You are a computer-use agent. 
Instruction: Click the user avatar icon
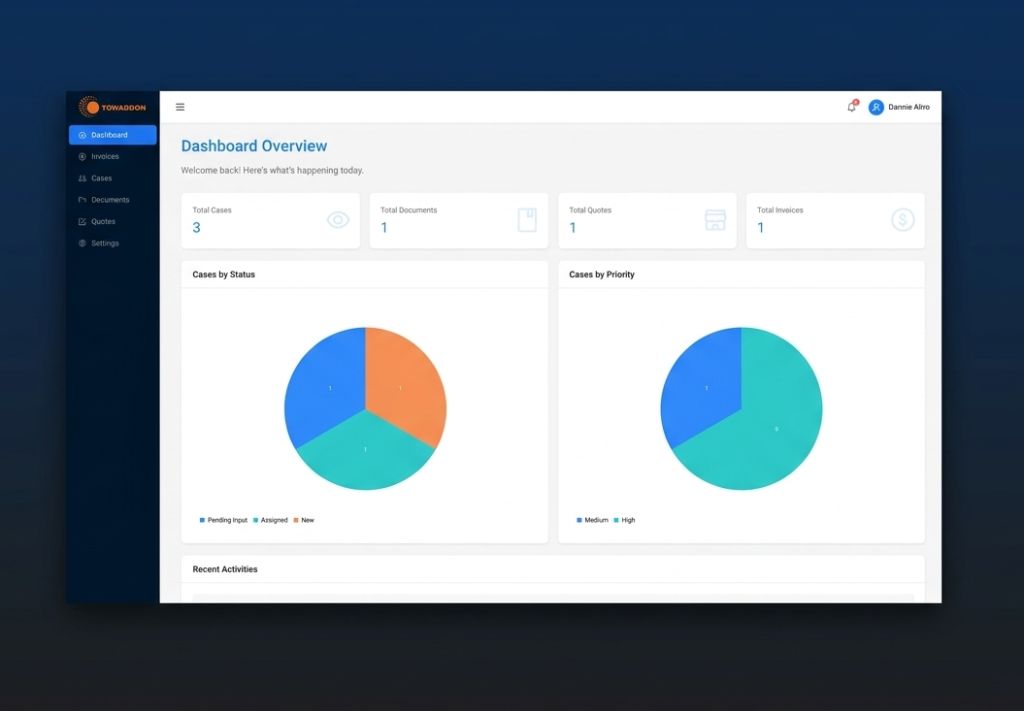click(x=876, y=107)
